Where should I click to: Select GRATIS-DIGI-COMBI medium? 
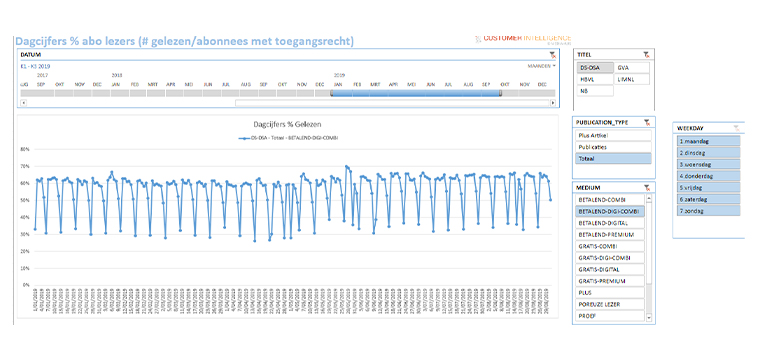610,258
